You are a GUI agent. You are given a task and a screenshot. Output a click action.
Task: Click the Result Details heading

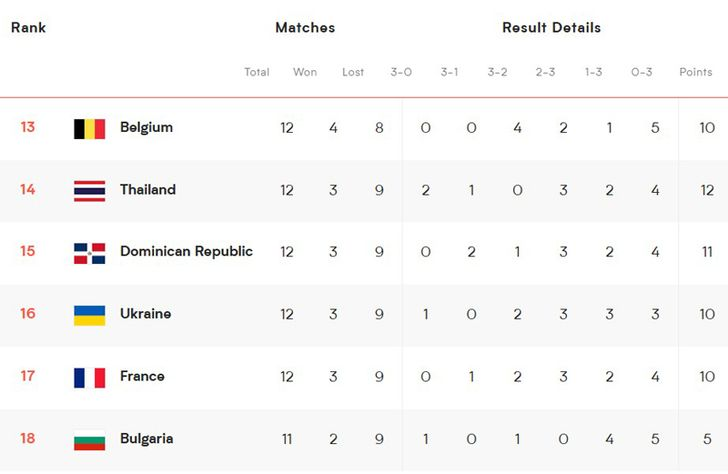pyautogui.click(x=552, y=27)
